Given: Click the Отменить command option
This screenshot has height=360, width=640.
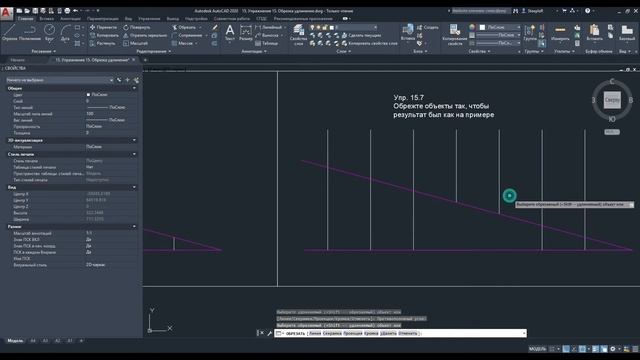Looking at the screenshot, I should [408, 333].
